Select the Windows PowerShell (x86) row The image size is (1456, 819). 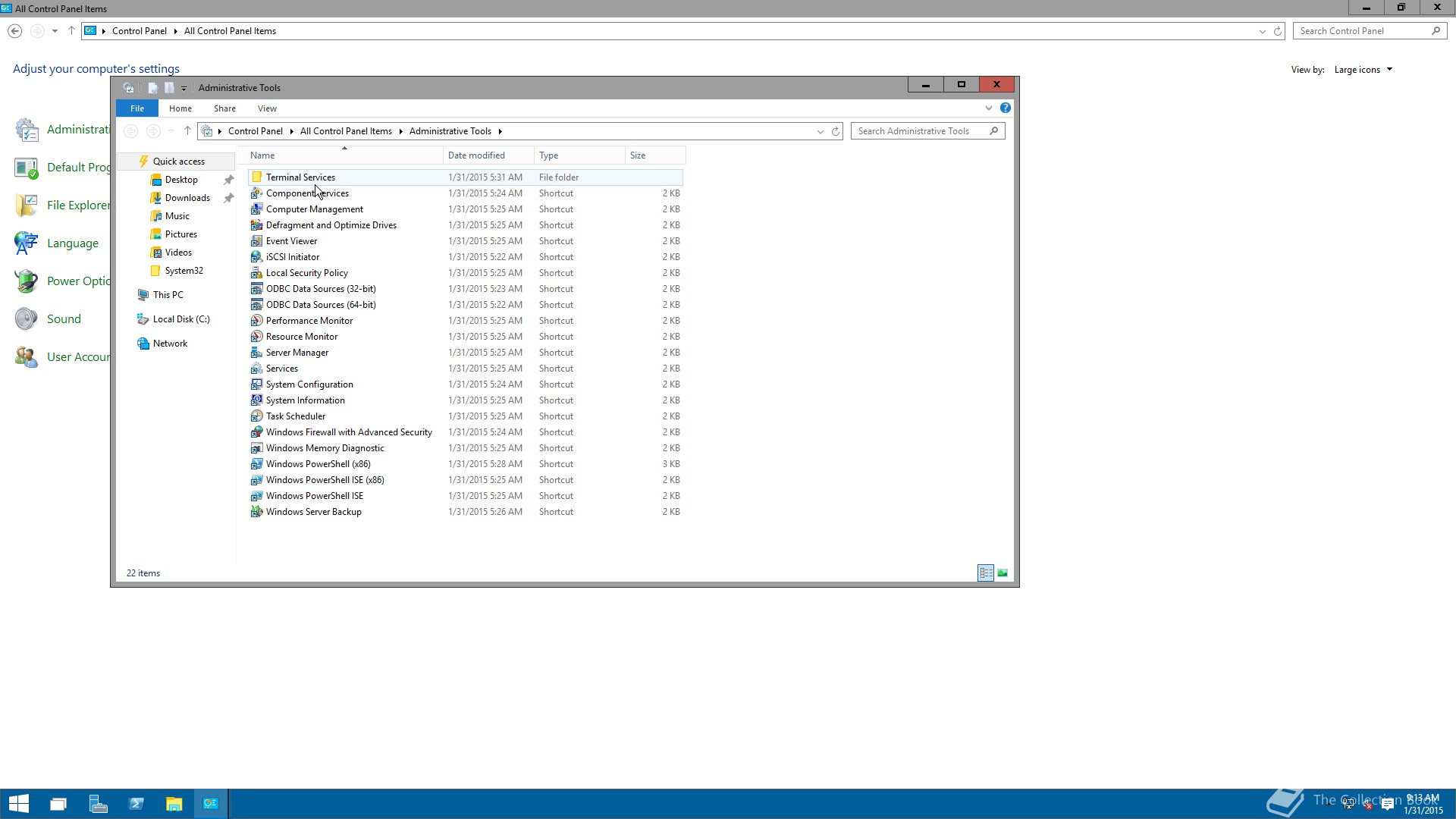pos(466,464)
